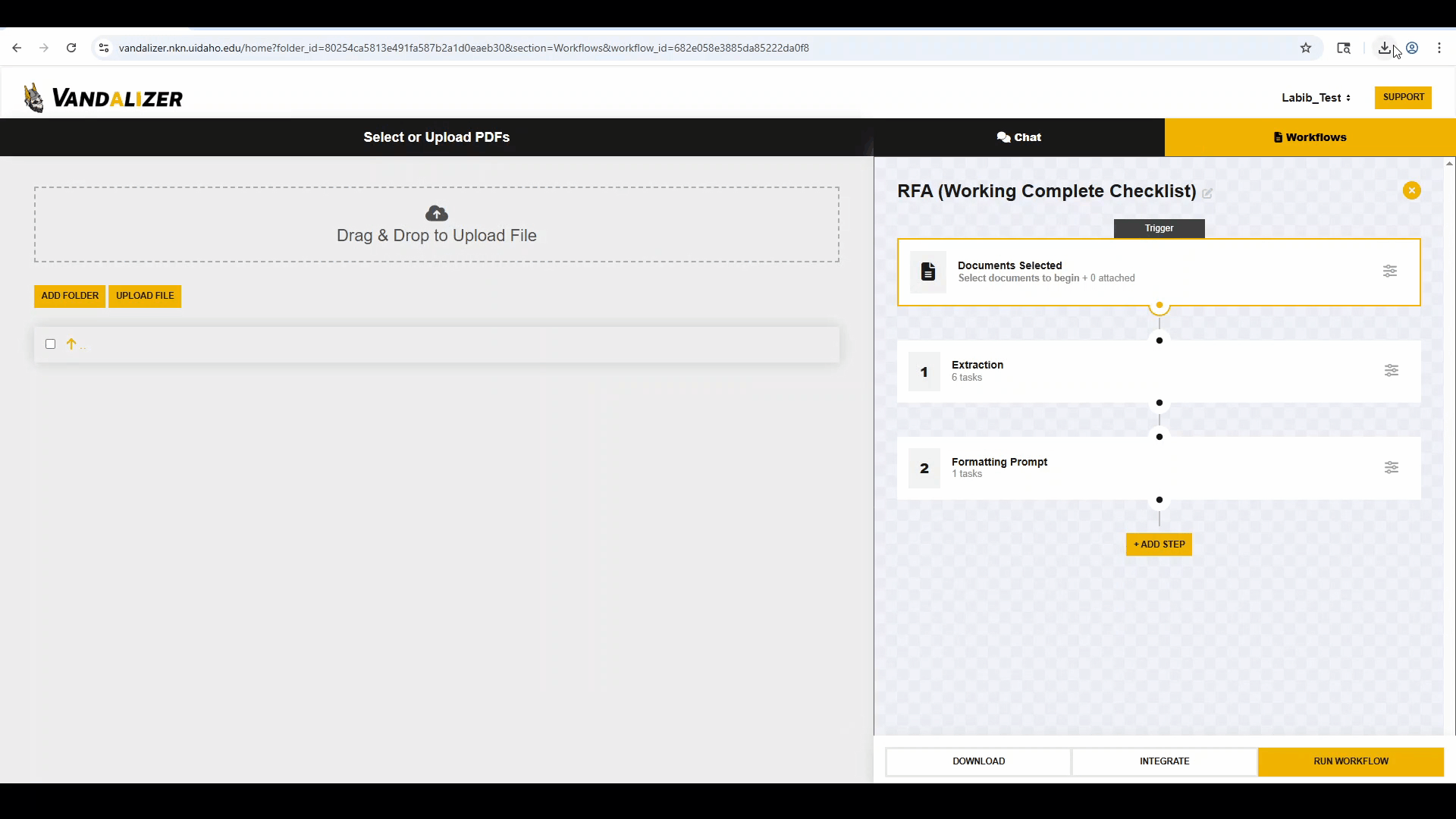Close the workflow with yellow X button
Image resolution: width=1456 pixels, height=819 pixels.
click(x=1411, y=190)
